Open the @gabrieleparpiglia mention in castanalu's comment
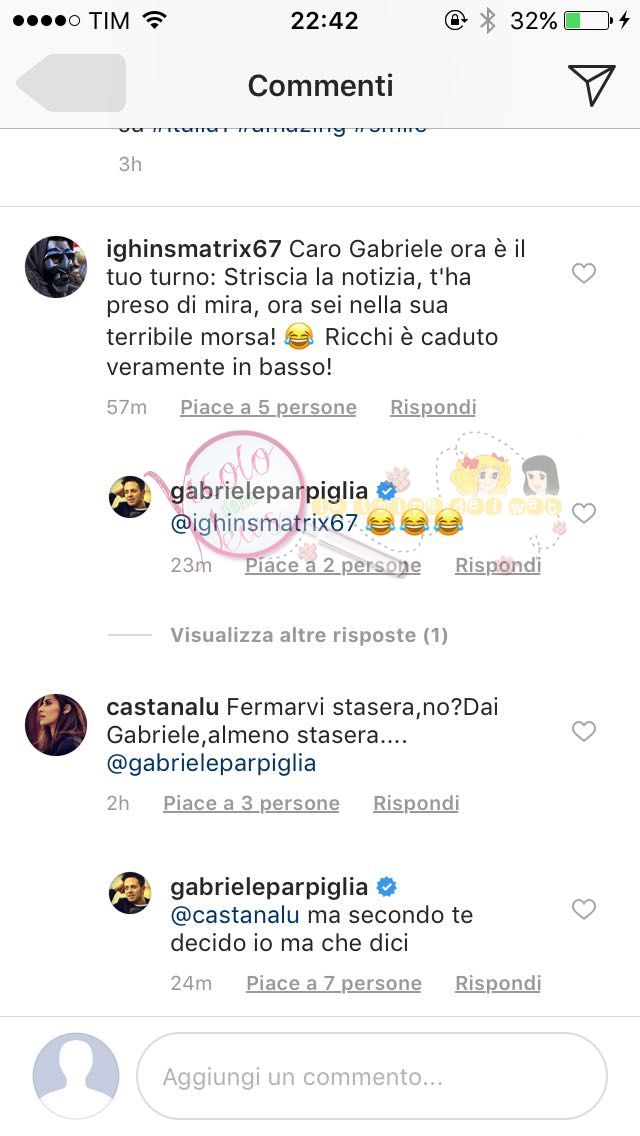The height and width of the screenshot is (1136, 640). tap(211, 764)
